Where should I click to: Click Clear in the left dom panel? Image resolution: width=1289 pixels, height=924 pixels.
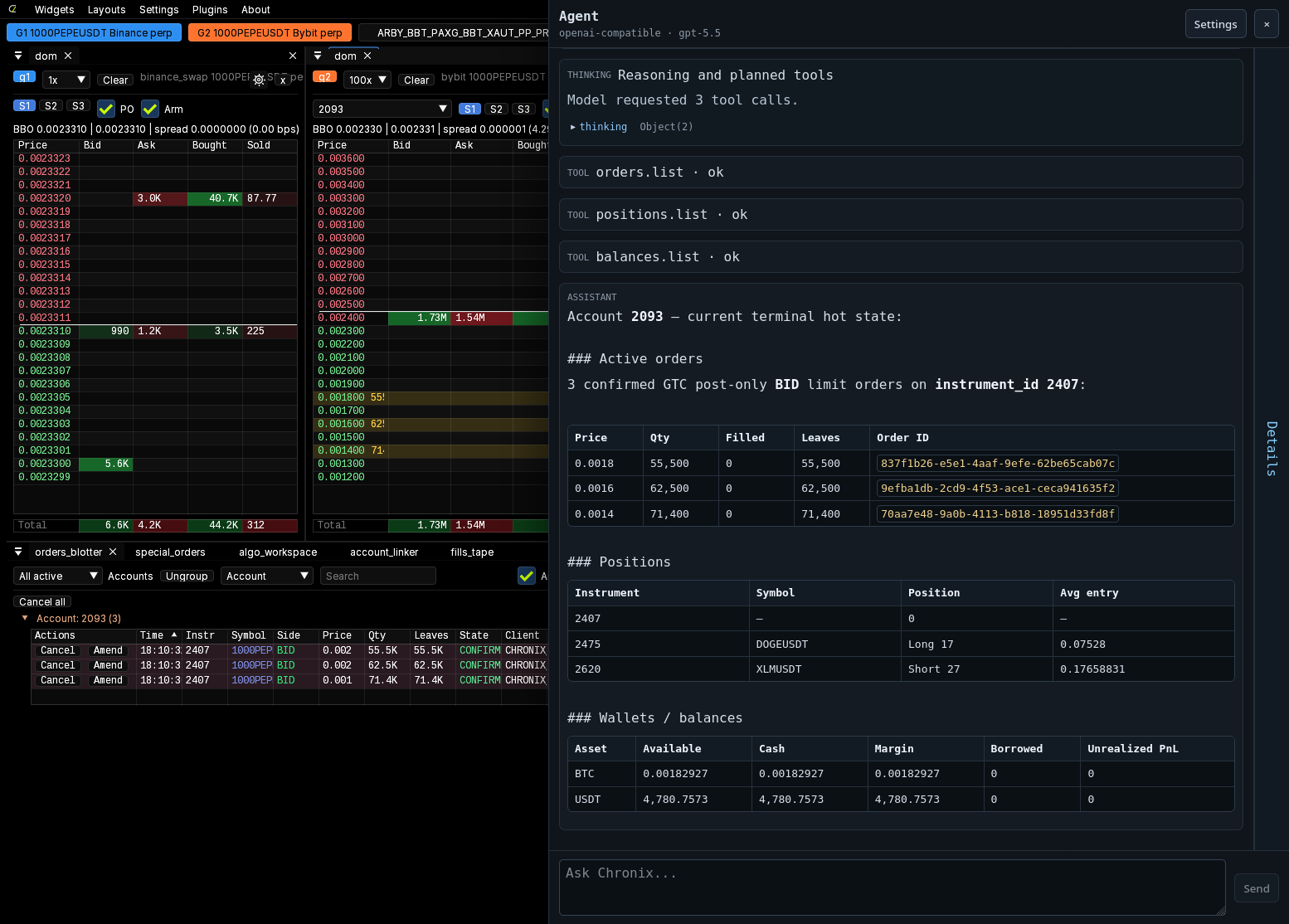coord(115,80)
